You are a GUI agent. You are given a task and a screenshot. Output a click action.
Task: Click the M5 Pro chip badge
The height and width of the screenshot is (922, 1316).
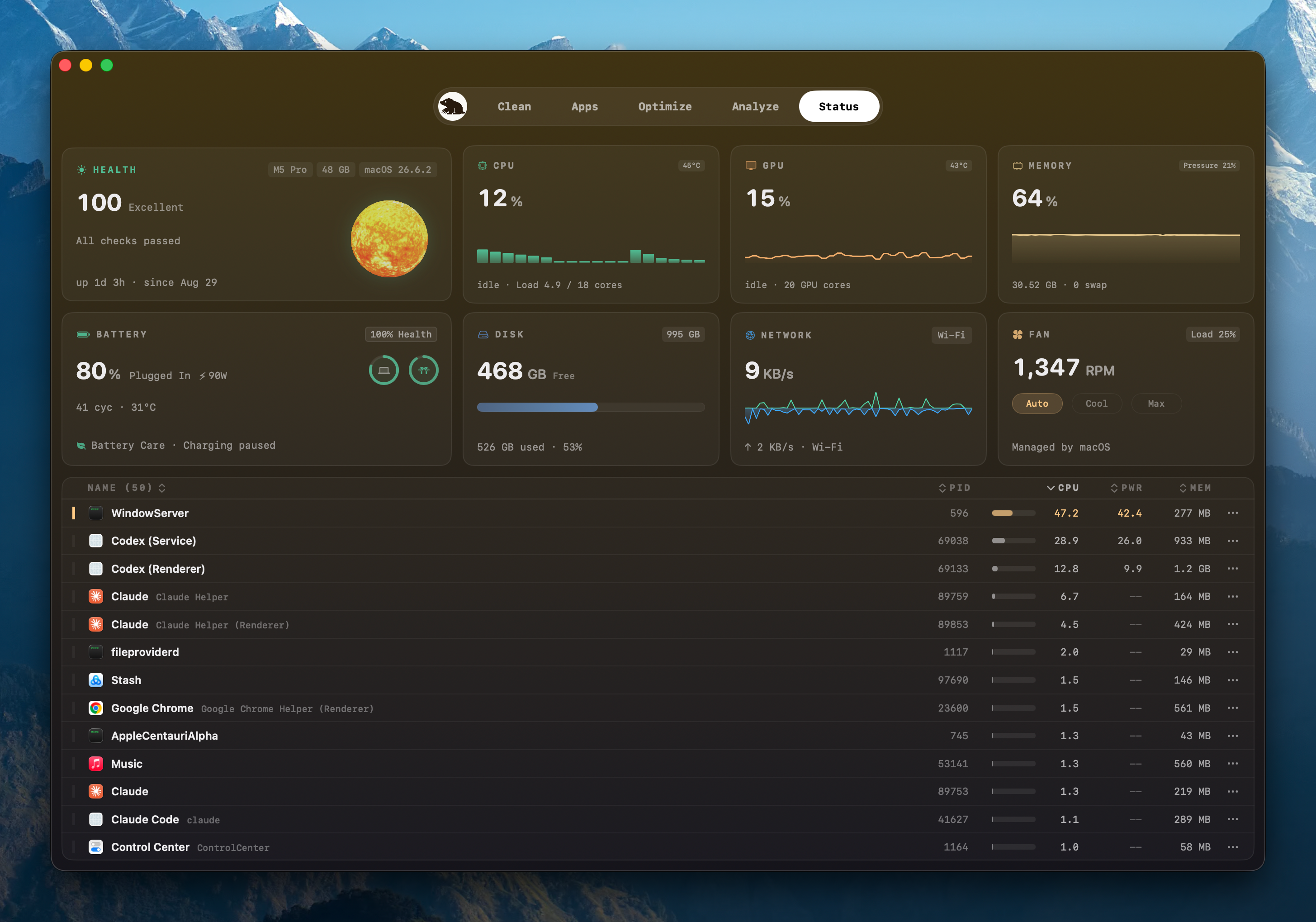click(x=290, y=170)
